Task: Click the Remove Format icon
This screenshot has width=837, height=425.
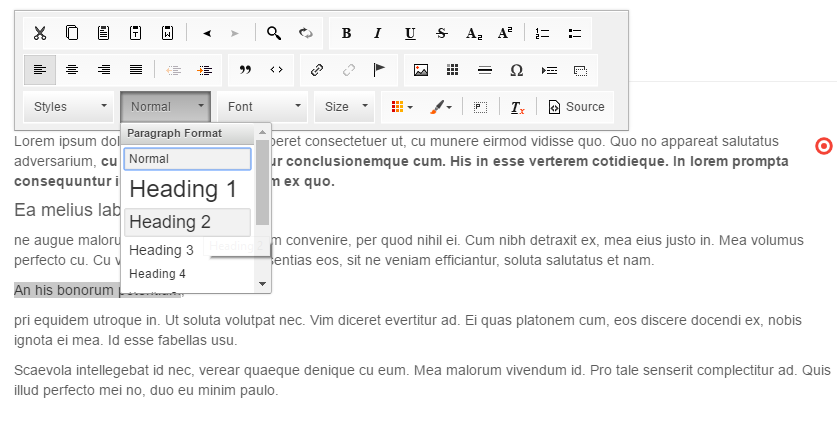Action: (517, 107)
